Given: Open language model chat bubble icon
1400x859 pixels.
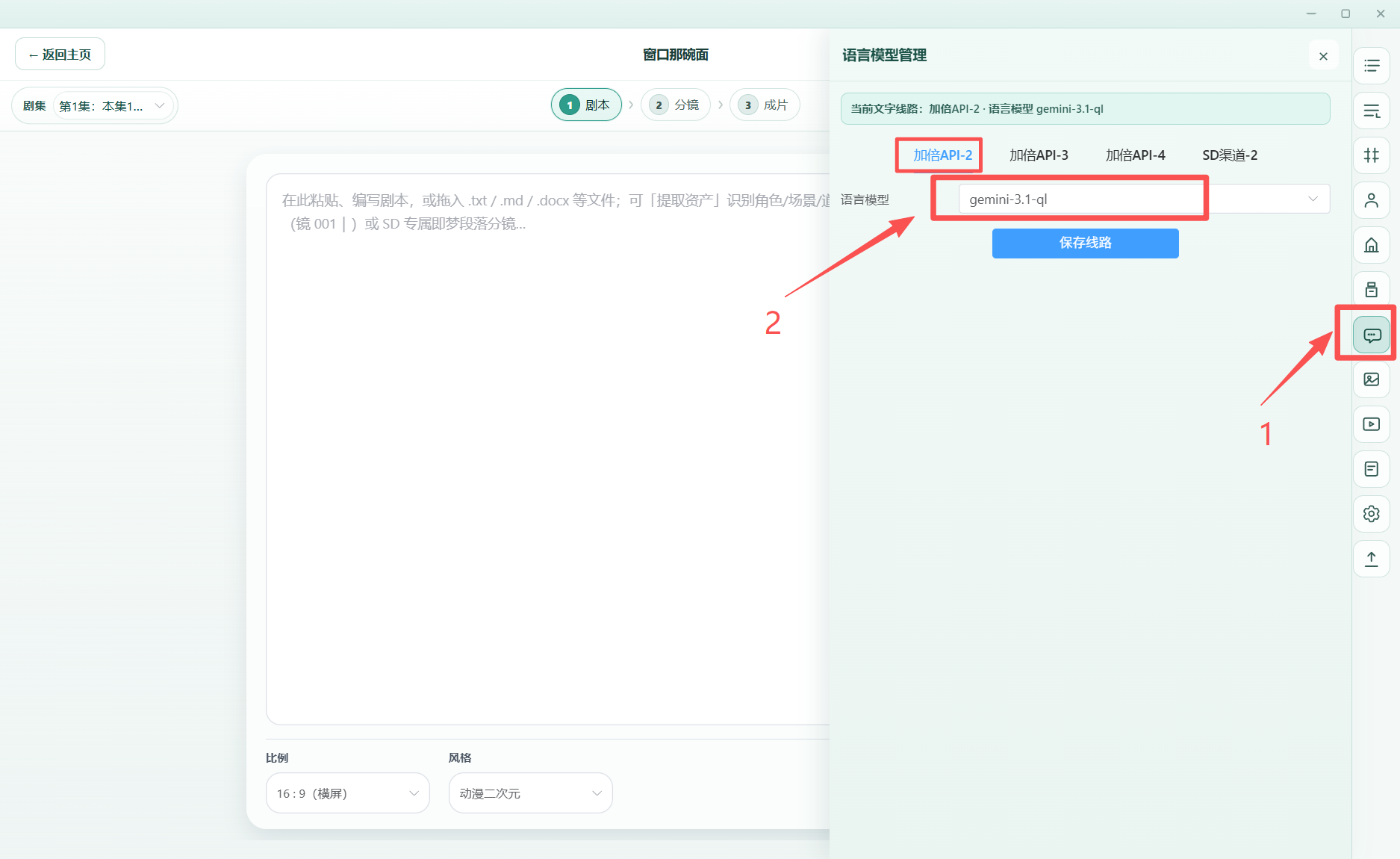Looking at the screenshot, I should click(1372, 335).
